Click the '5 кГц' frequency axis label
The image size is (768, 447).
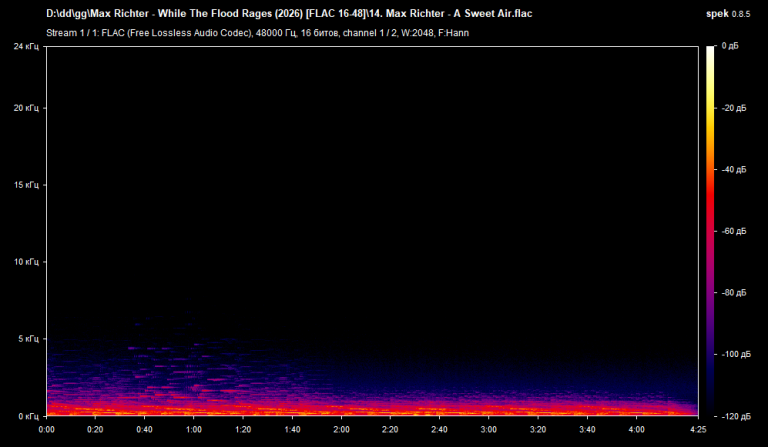pyautogui.click(x=28, y=338)
